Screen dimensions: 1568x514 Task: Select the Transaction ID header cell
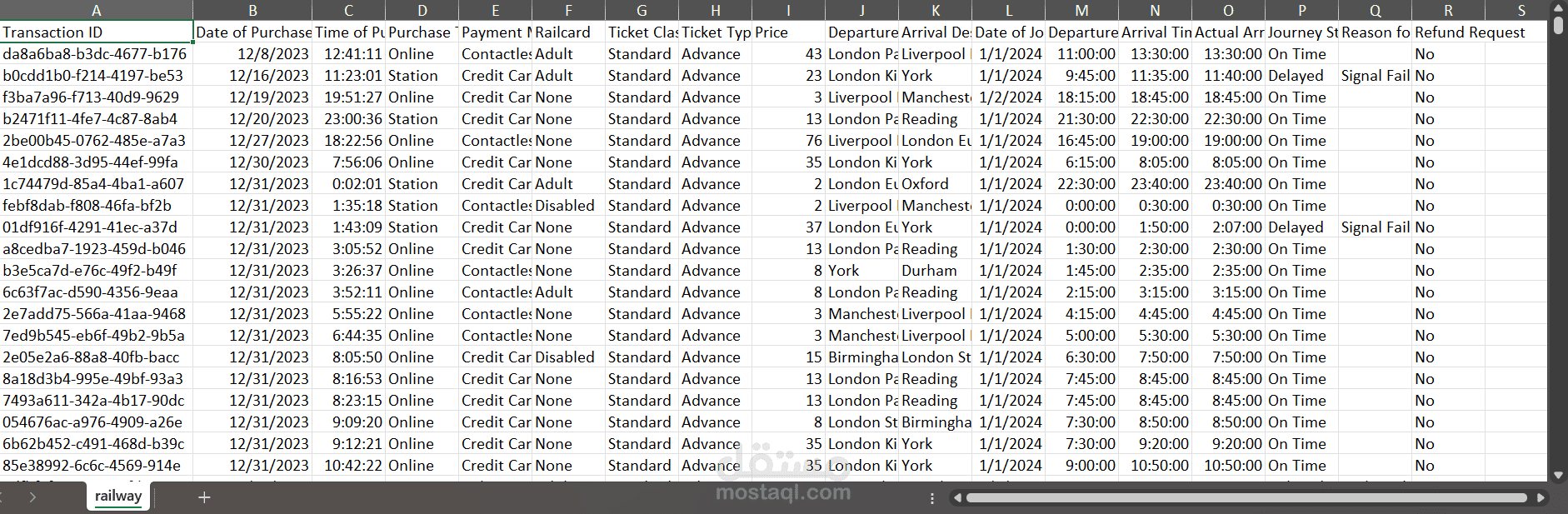click(97, 32)
